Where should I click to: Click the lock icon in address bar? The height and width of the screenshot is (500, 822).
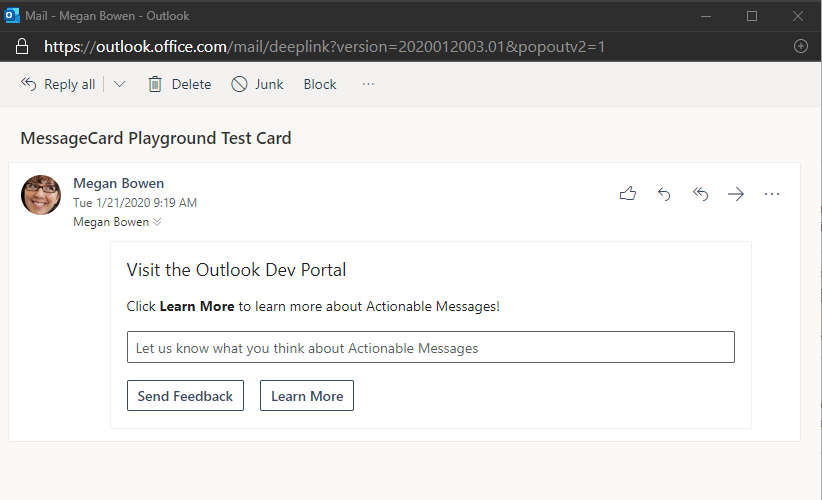pyautogui.click(x=22, y=47)
